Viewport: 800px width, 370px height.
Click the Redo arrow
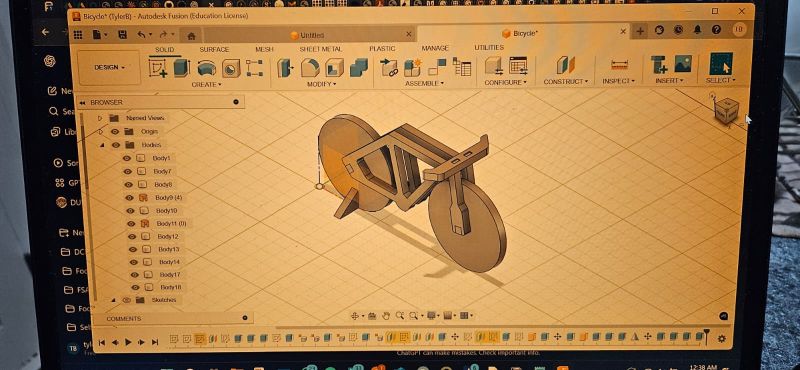[163, 35]
